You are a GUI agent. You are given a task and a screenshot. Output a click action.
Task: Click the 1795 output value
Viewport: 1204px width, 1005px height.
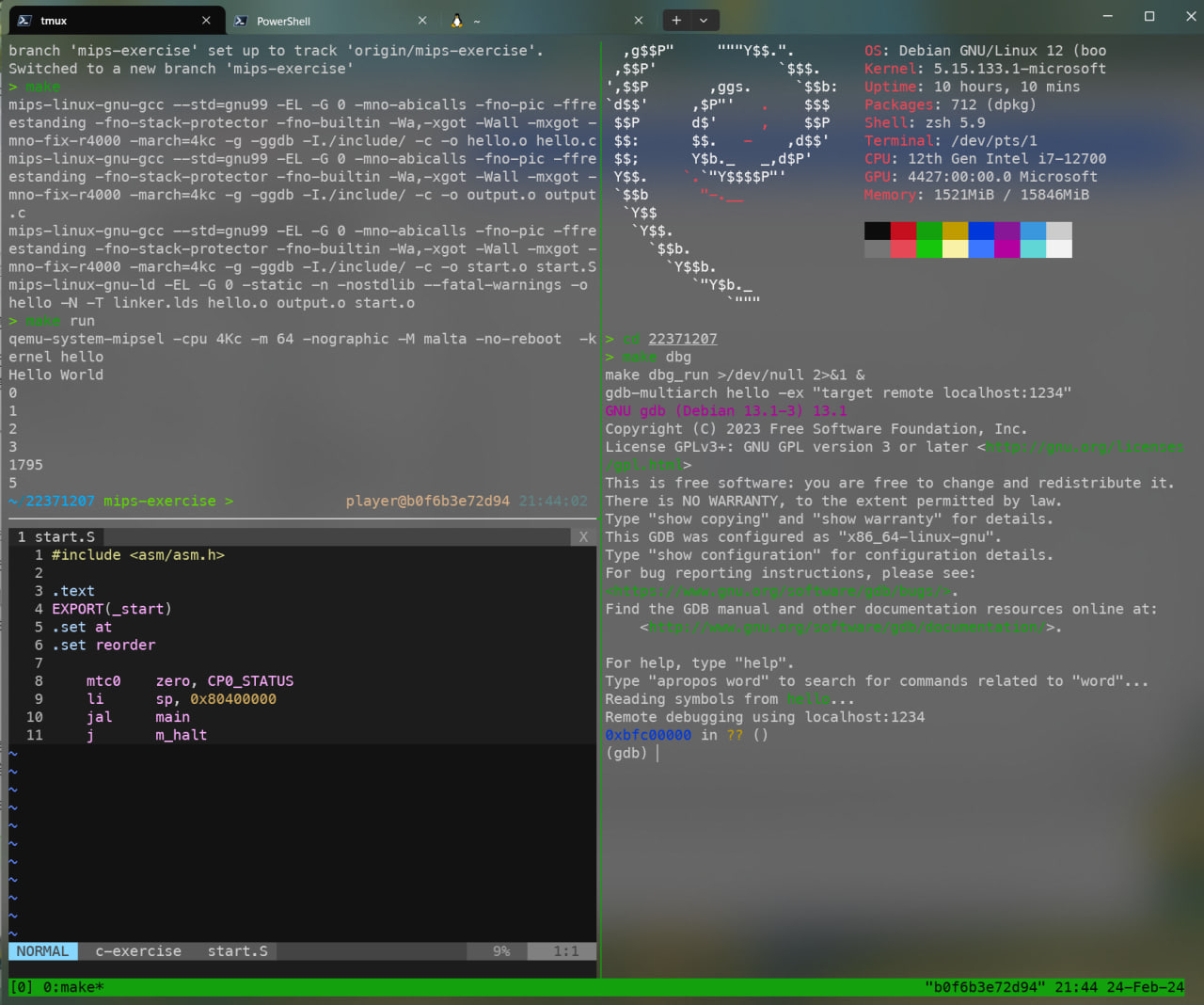coord(25,465)
